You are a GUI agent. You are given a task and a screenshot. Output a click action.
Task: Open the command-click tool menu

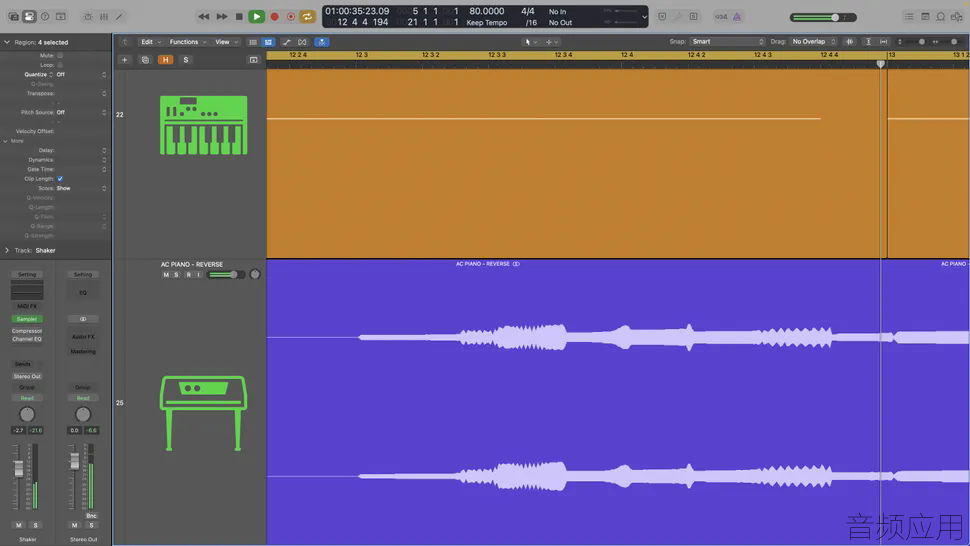(x=552, y=42)
